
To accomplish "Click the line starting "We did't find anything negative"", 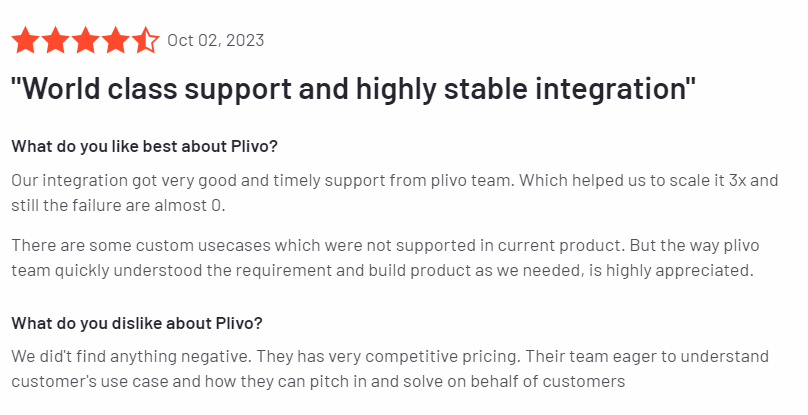I will coord(391,357).
